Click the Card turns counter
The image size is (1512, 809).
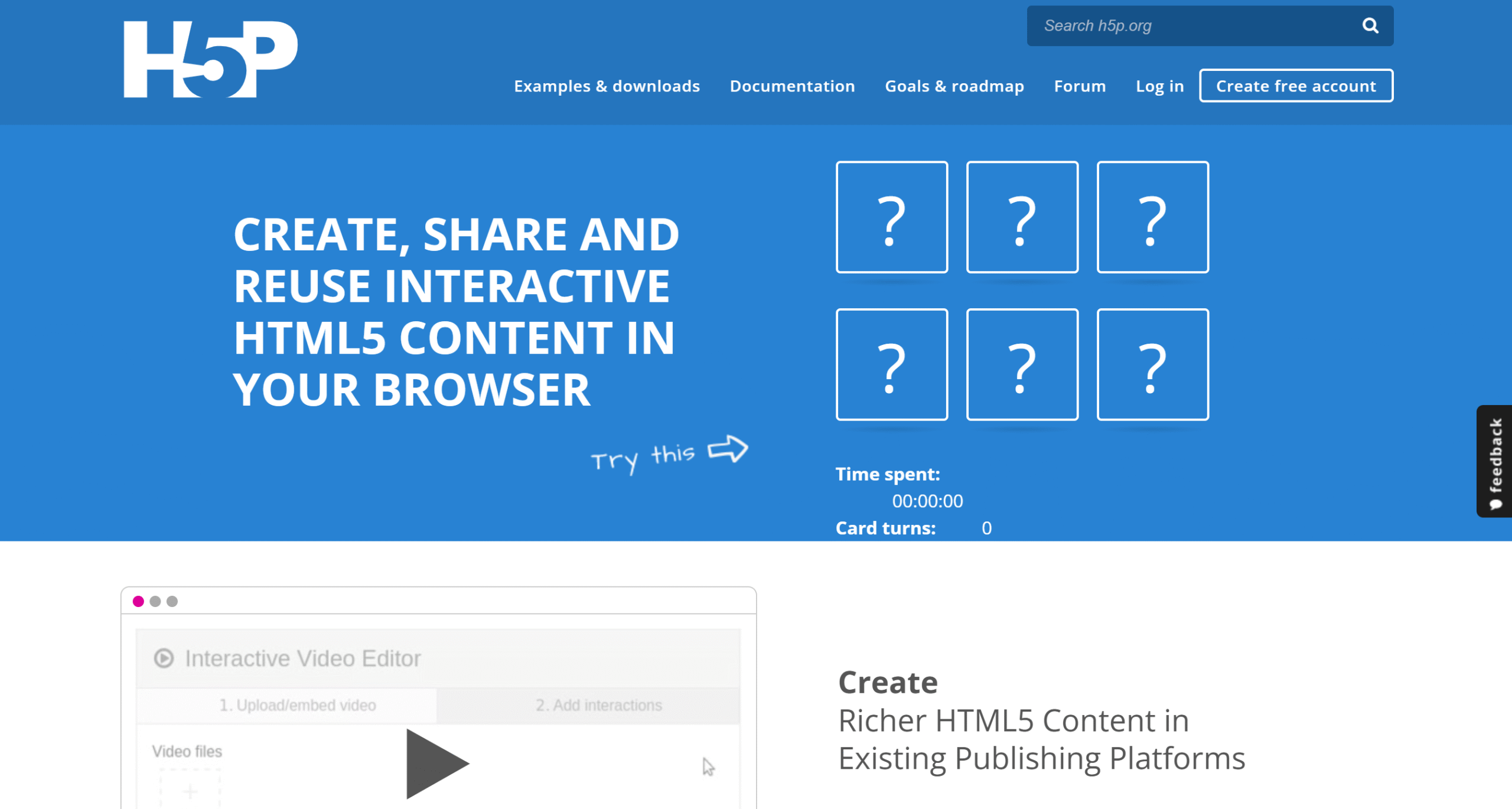(986, 529)
